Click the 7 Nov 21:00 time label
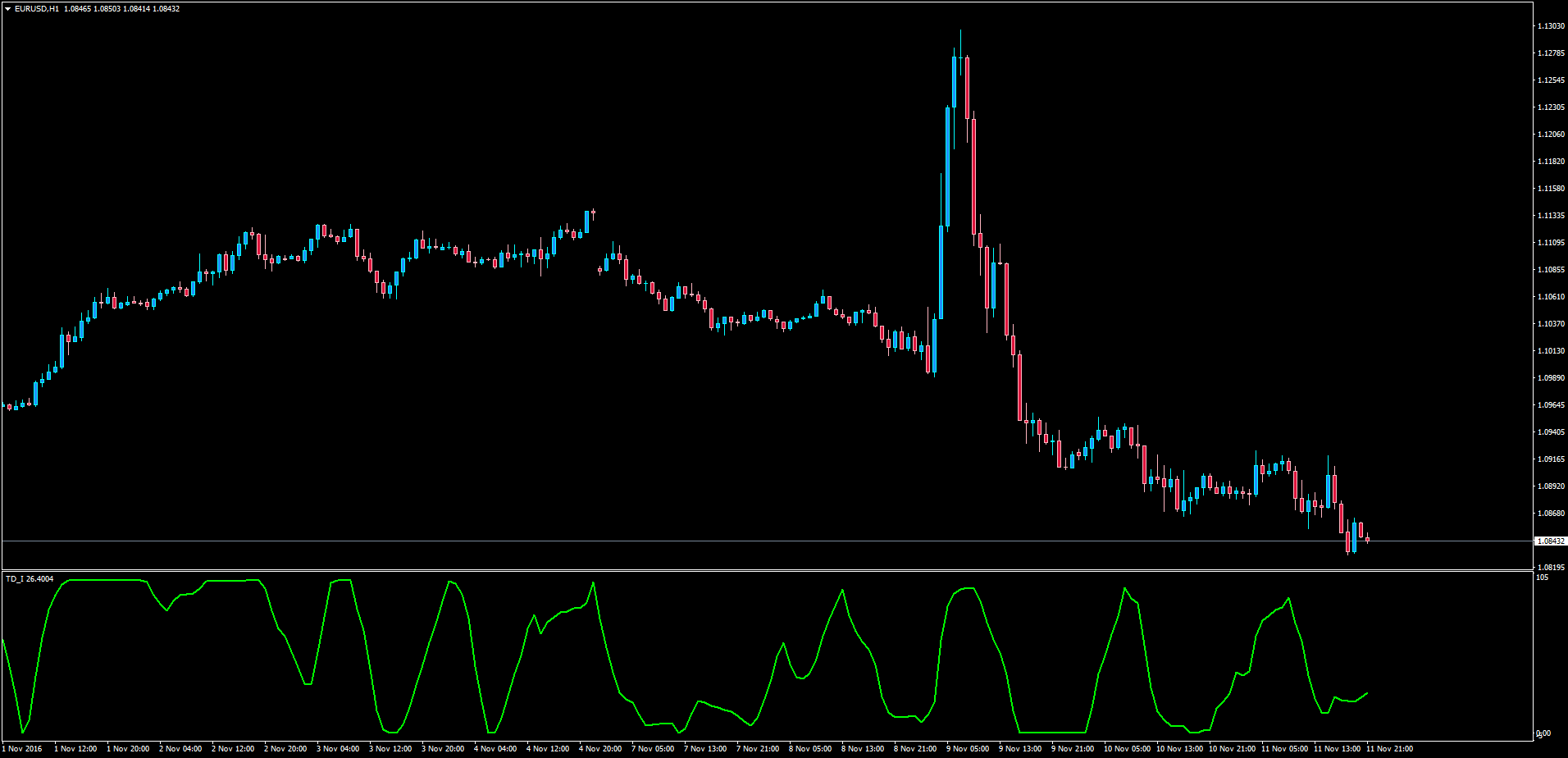The width and height of the screenshot is (1568, 758). tap(758, 749)
